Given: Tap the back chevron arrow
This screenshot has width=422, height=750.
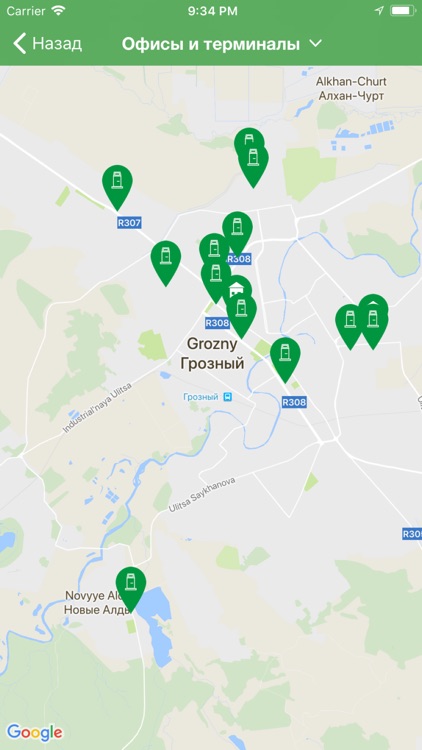Looking at the screenshot, I should point(19,44).
